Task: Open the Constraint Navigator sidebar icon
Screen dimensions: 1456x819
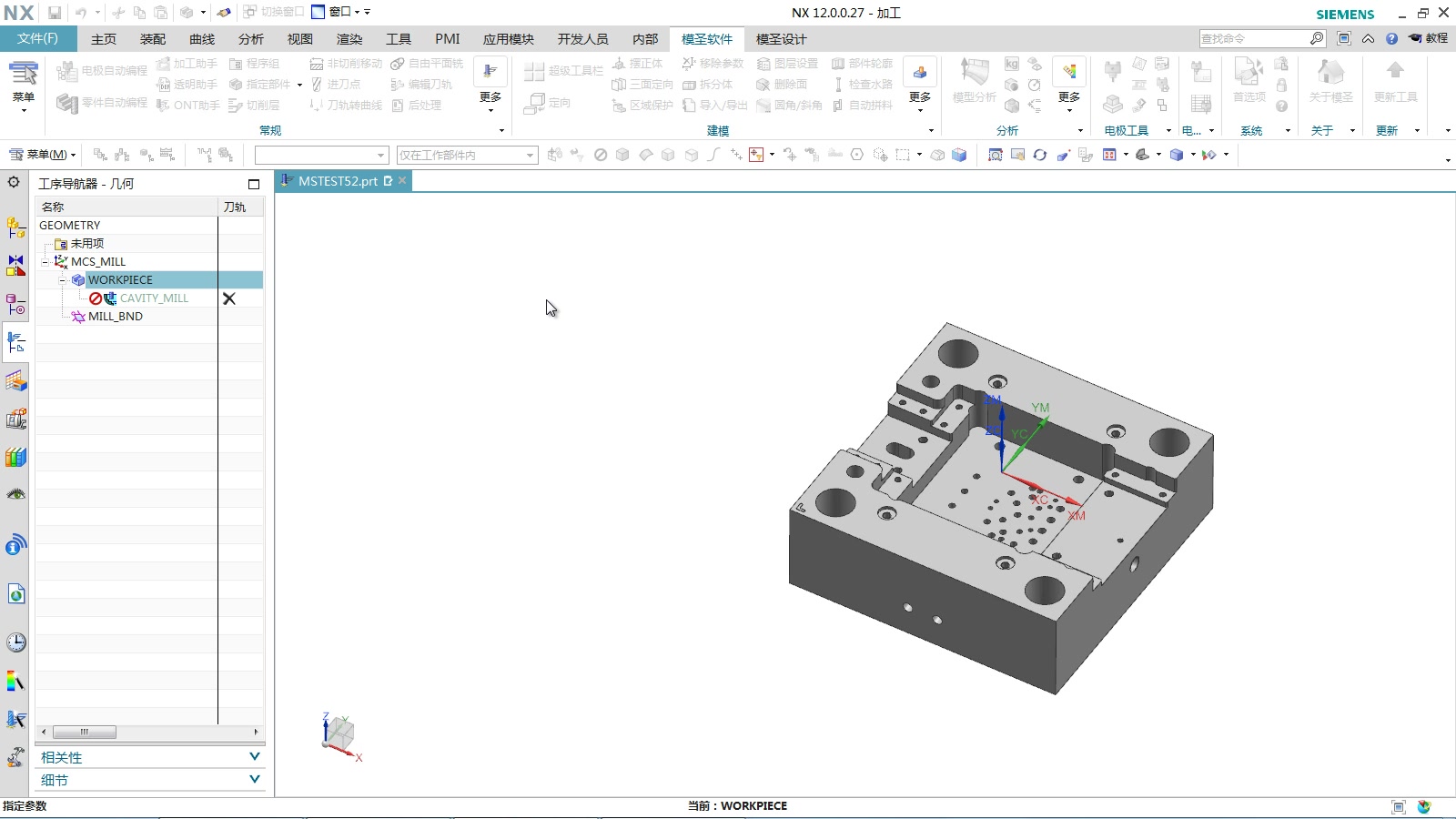Action: point(15,266)
